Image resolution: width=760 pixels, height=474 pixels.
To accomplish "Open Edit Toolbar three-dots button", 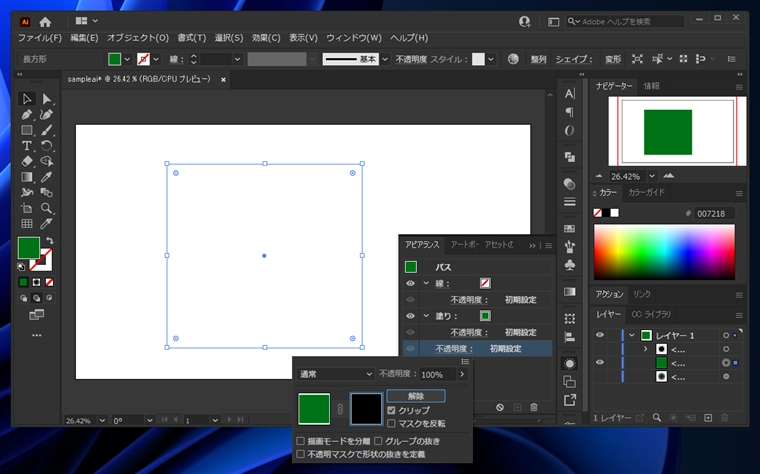I will 36,335.
